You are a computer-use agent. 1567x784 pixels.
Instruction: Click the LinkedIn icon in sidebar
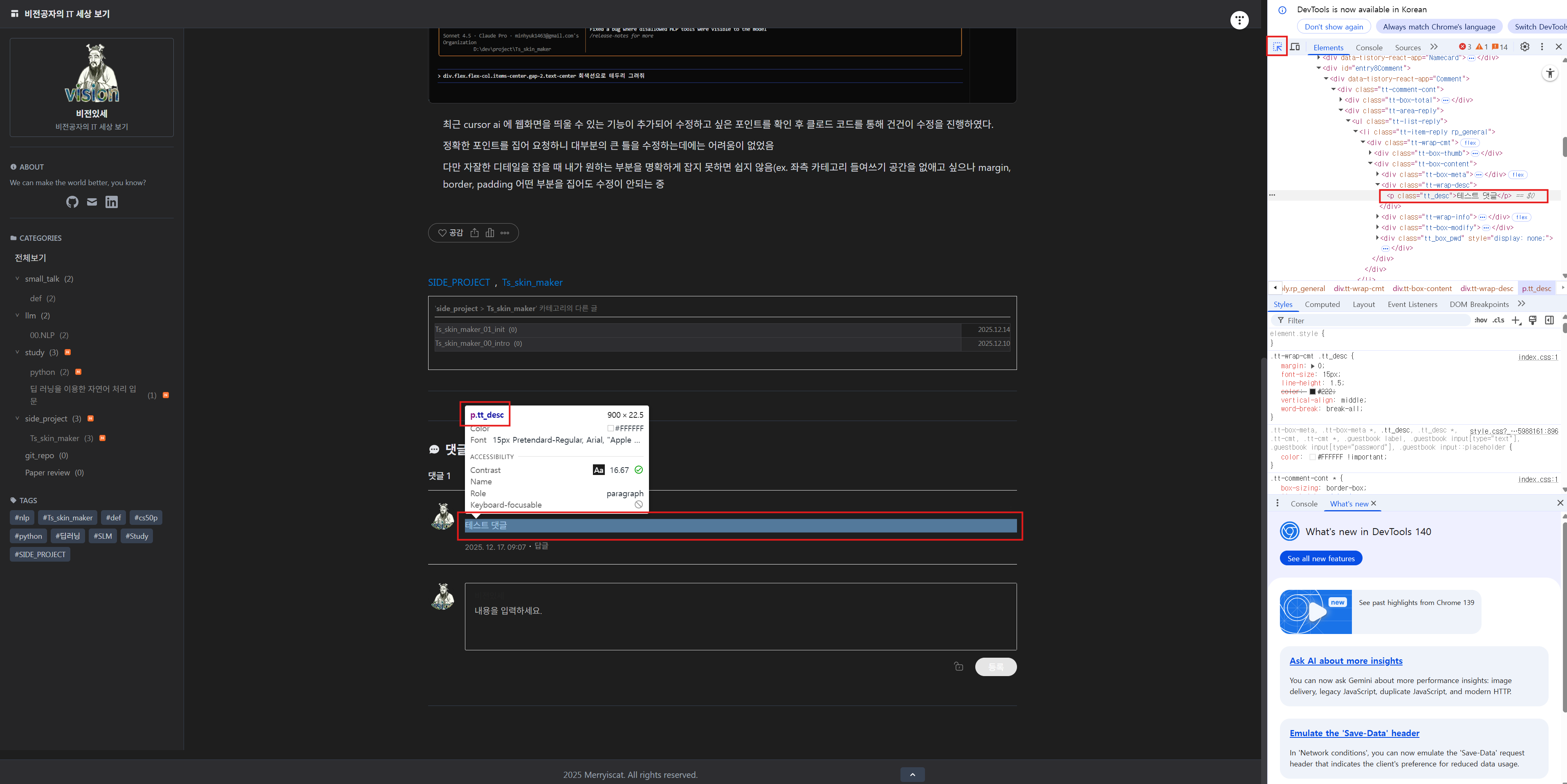111,202
